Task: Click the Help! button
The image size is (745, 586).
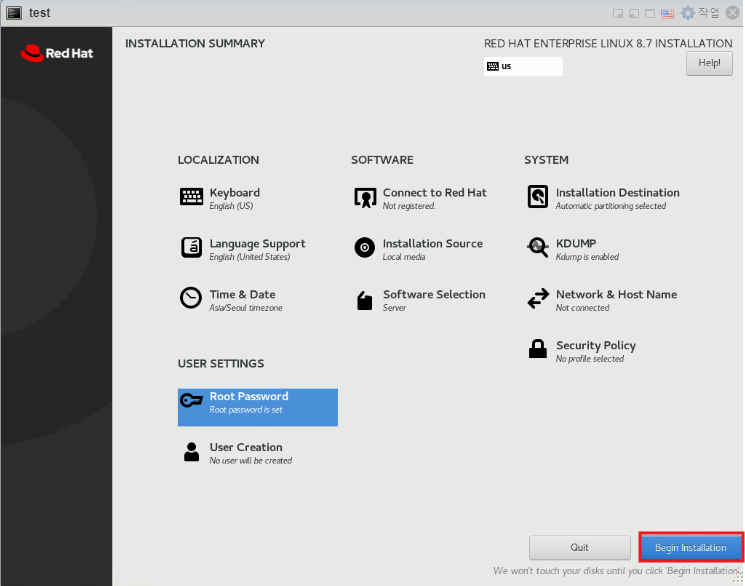Action: 709,63
